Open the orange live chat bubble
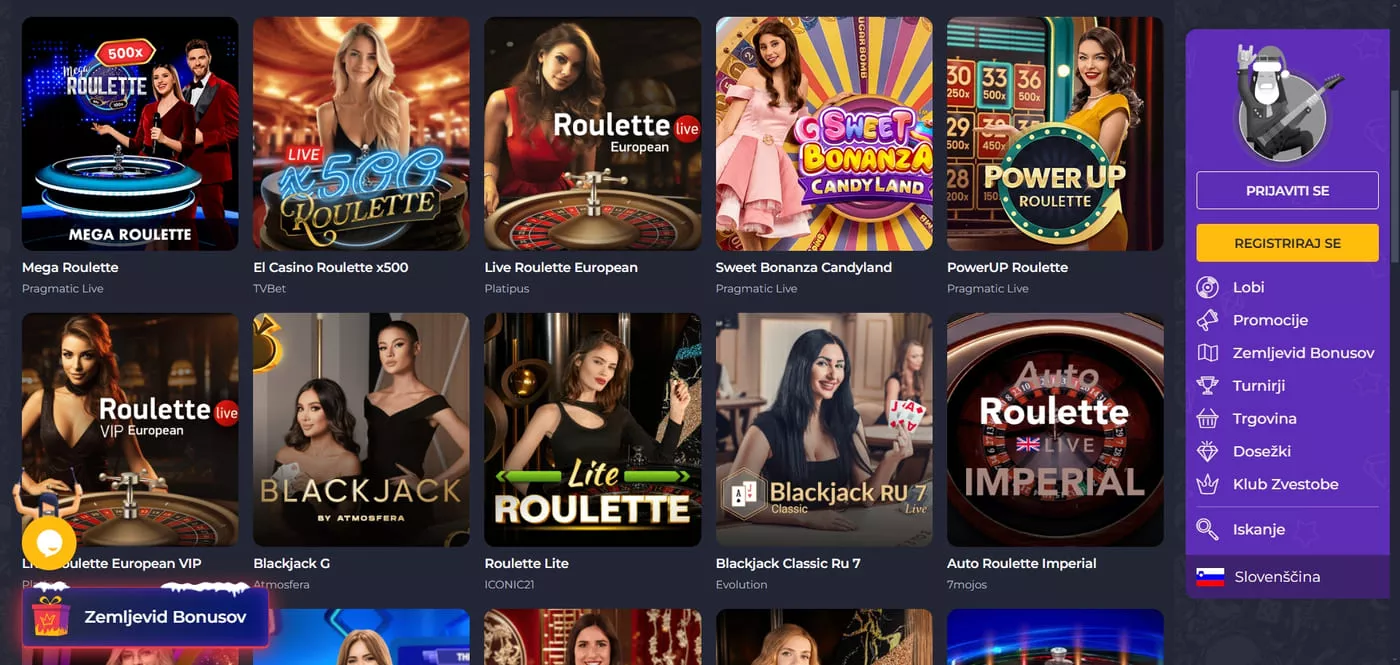Image resolution: width=1400 pixels, height=665 pixels. (x=49, y=543)
